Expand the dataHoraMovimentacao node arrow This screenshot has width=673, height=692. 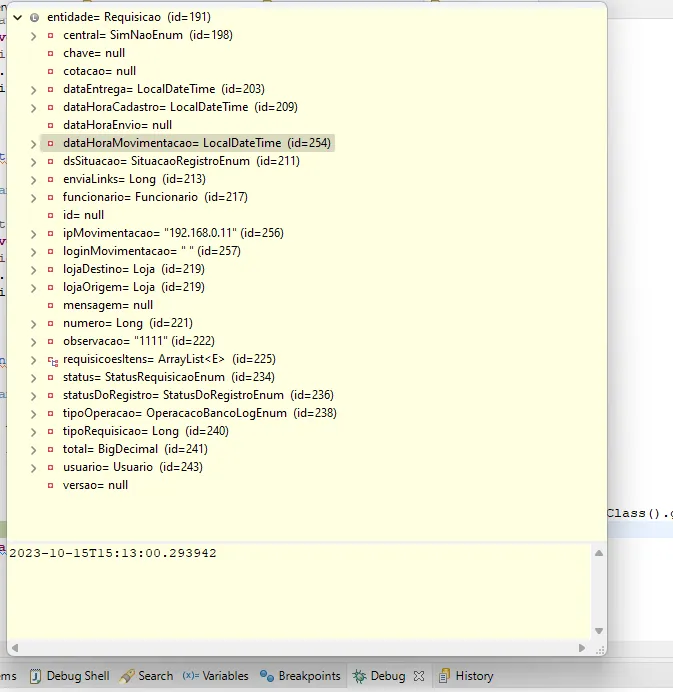(34, 144)
